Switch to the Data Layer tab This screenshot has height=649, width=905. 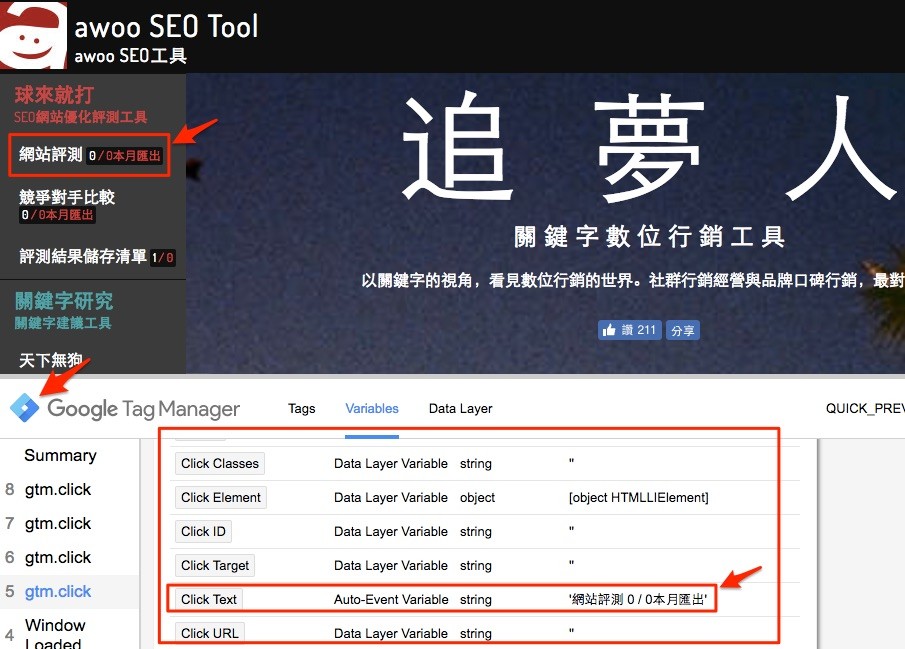pyautogui.click(x=460, y=408)
